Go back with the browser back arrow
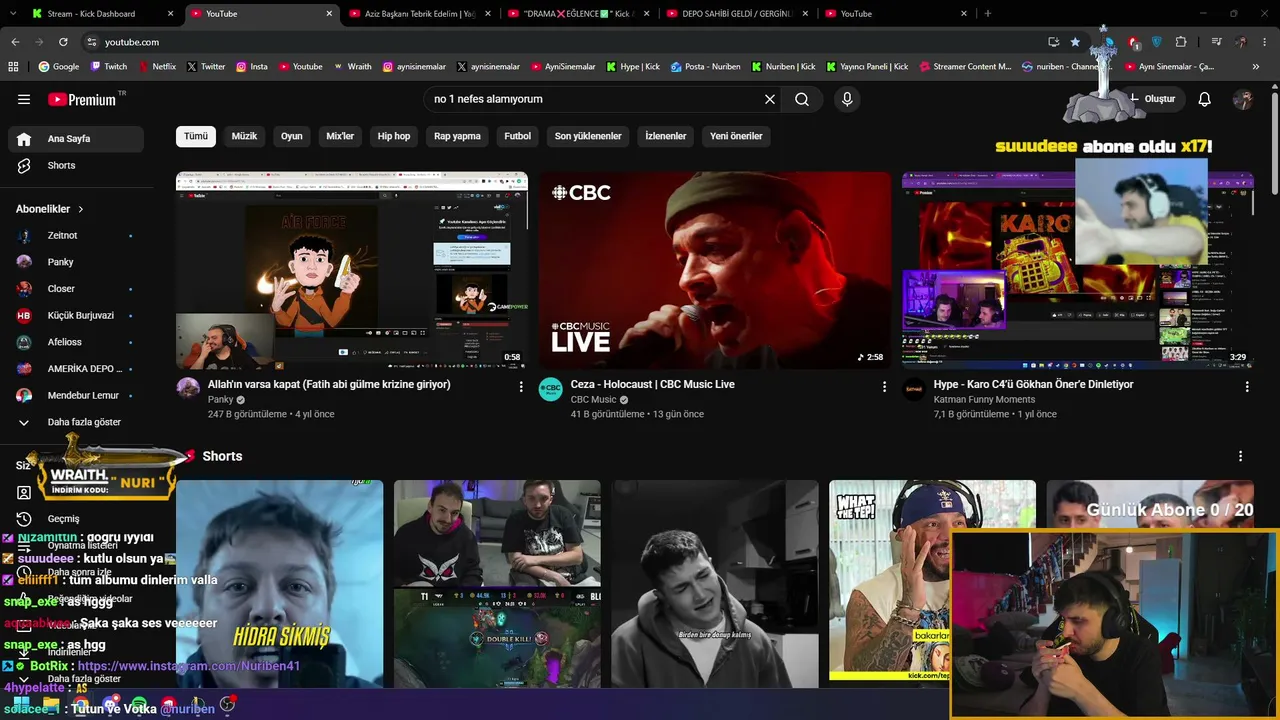 (15, 42)
